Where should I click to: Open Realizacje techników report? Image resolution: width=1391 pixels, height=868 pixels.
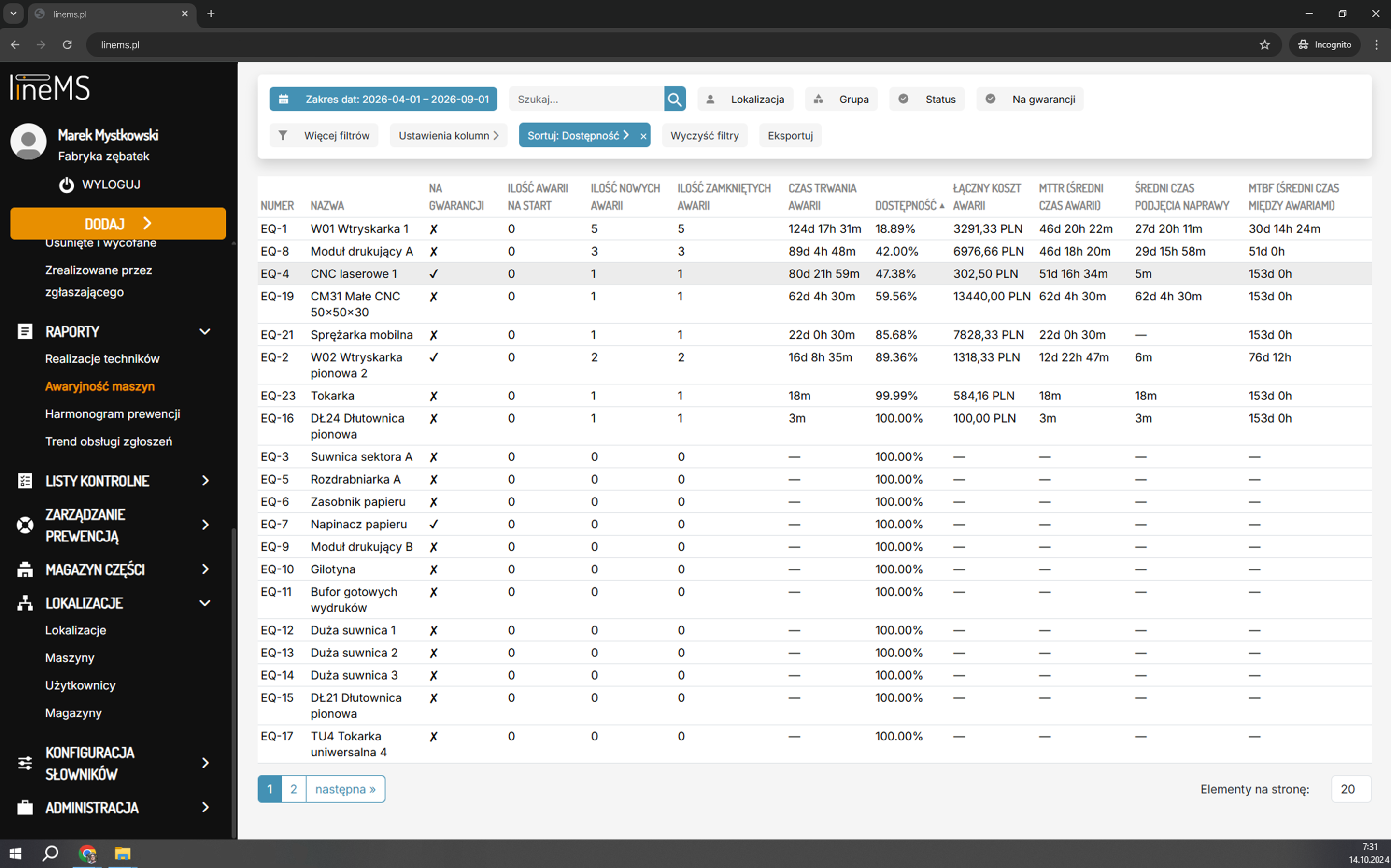[x=102, y=359]
